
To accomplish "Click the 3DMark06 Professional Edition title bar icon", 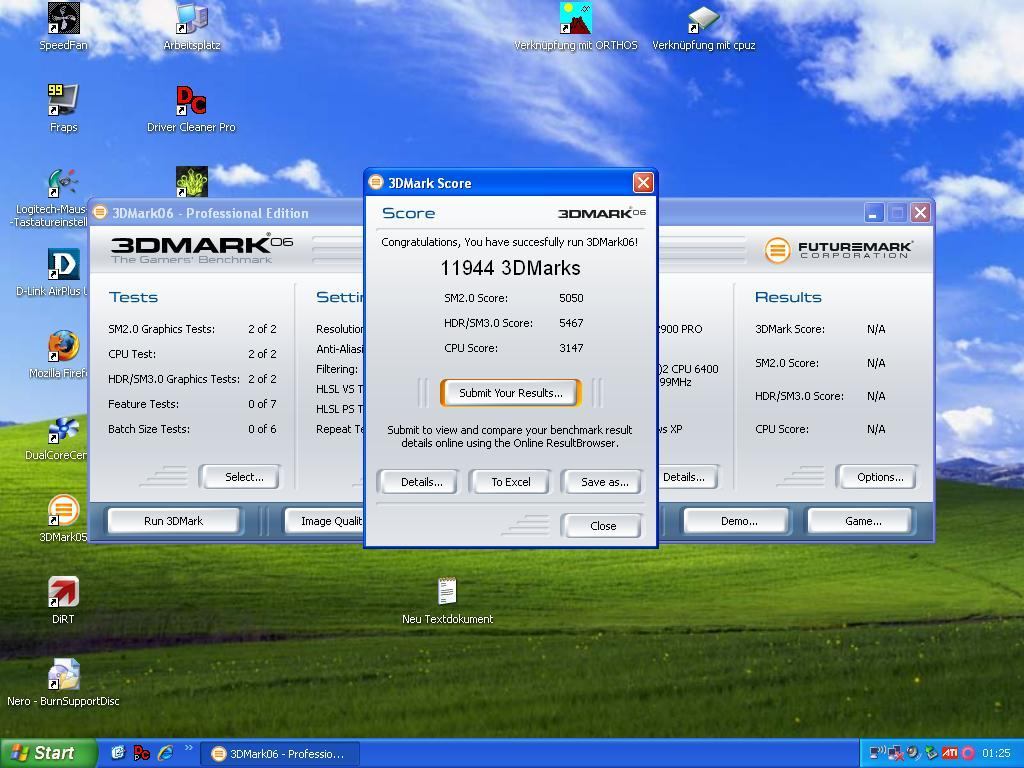I will (x=100, y=212).
